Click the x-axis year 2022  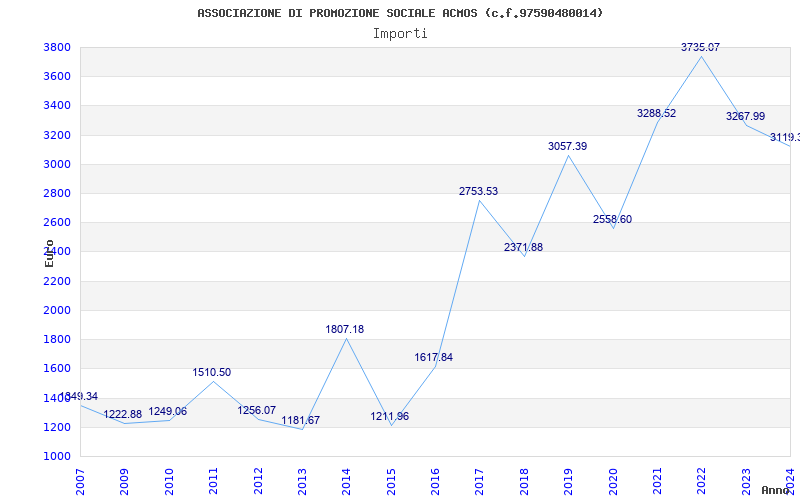tap(702, 482)
